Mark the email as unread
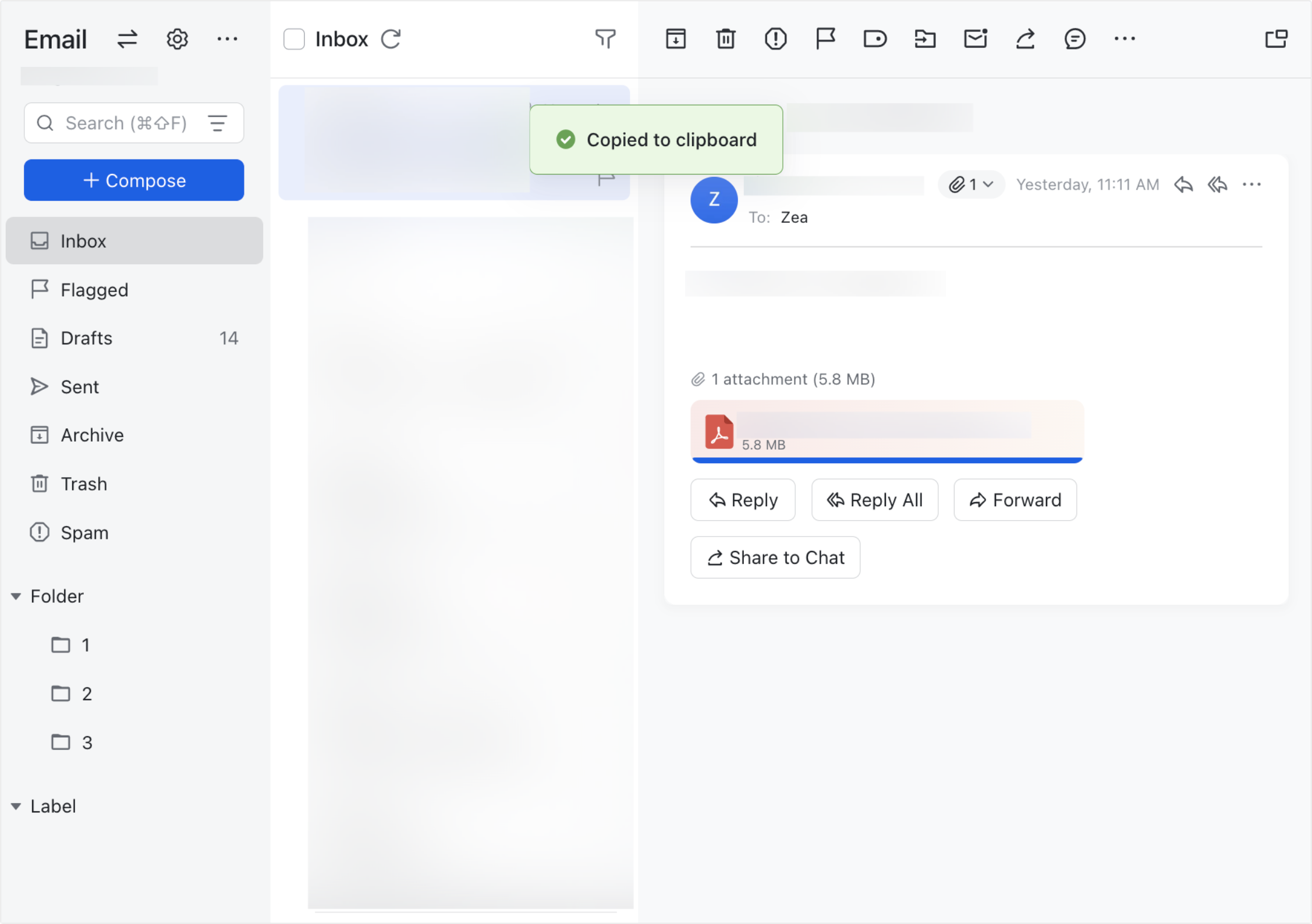The width and height of the screenshot is (1312, 924). point(975,38)
